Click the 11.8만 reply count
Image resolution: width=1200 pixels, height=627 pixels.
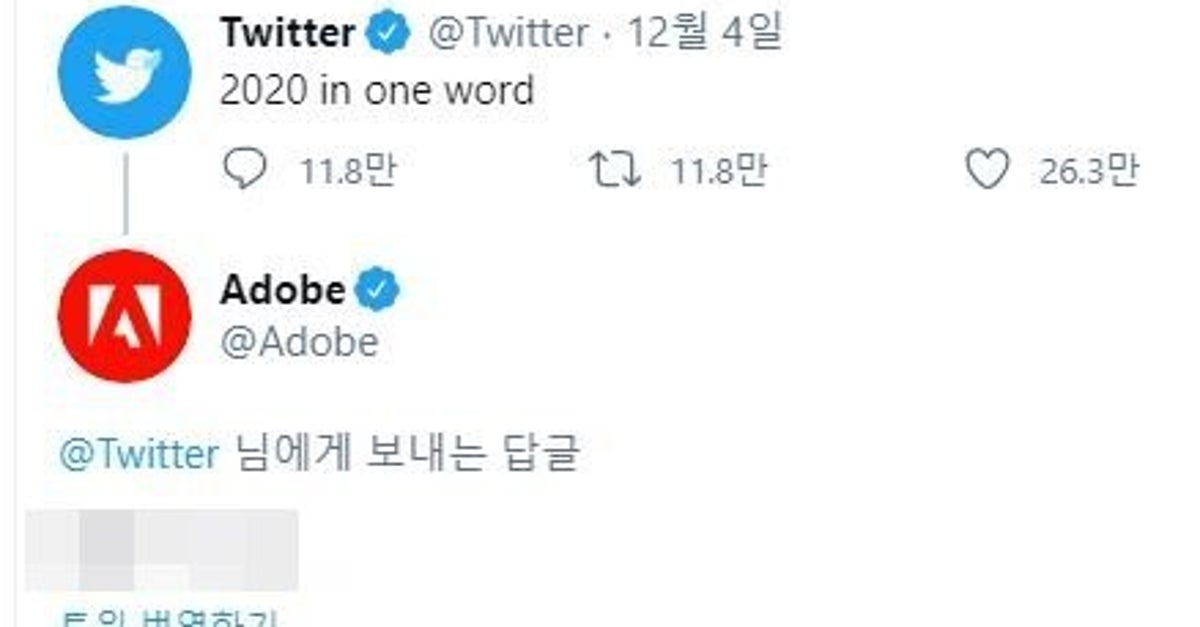(x=349, y=172)
